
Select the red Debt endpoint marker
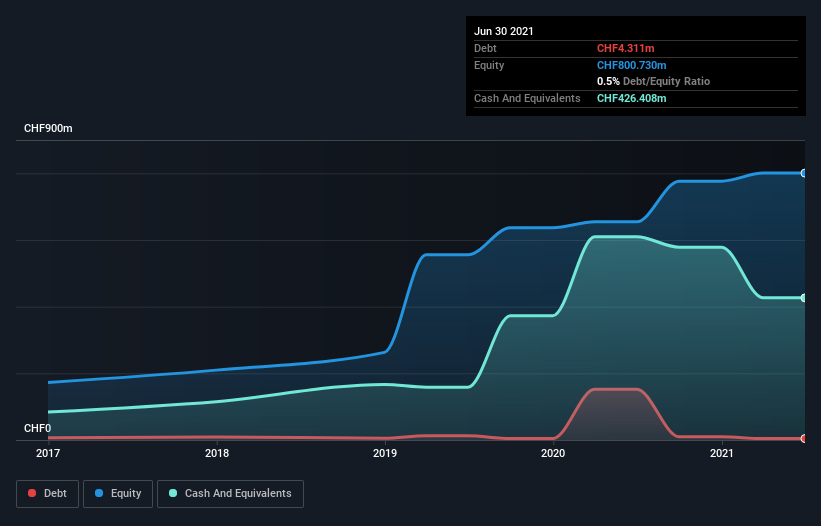(x=804, y=439)
